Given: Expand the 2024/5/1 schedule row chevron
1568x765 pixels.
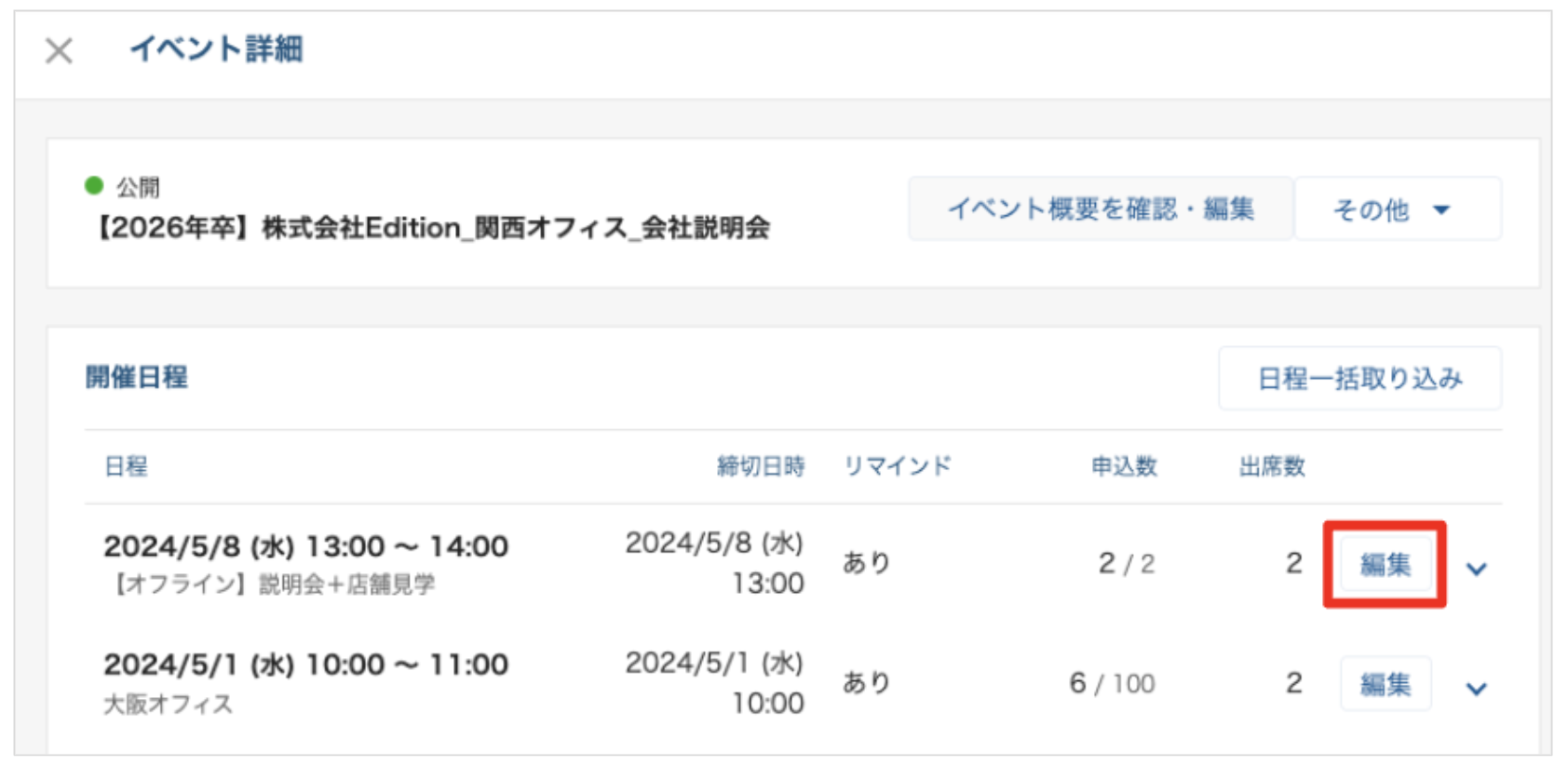Looking at the screenshot, I should 1476,689.
